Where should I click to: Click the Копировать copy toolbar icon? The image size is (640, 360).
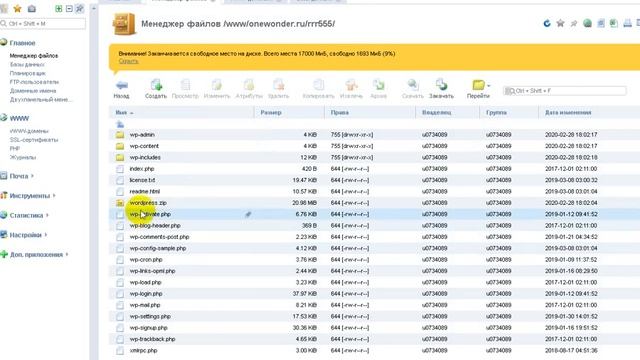[x=318, y=85]
